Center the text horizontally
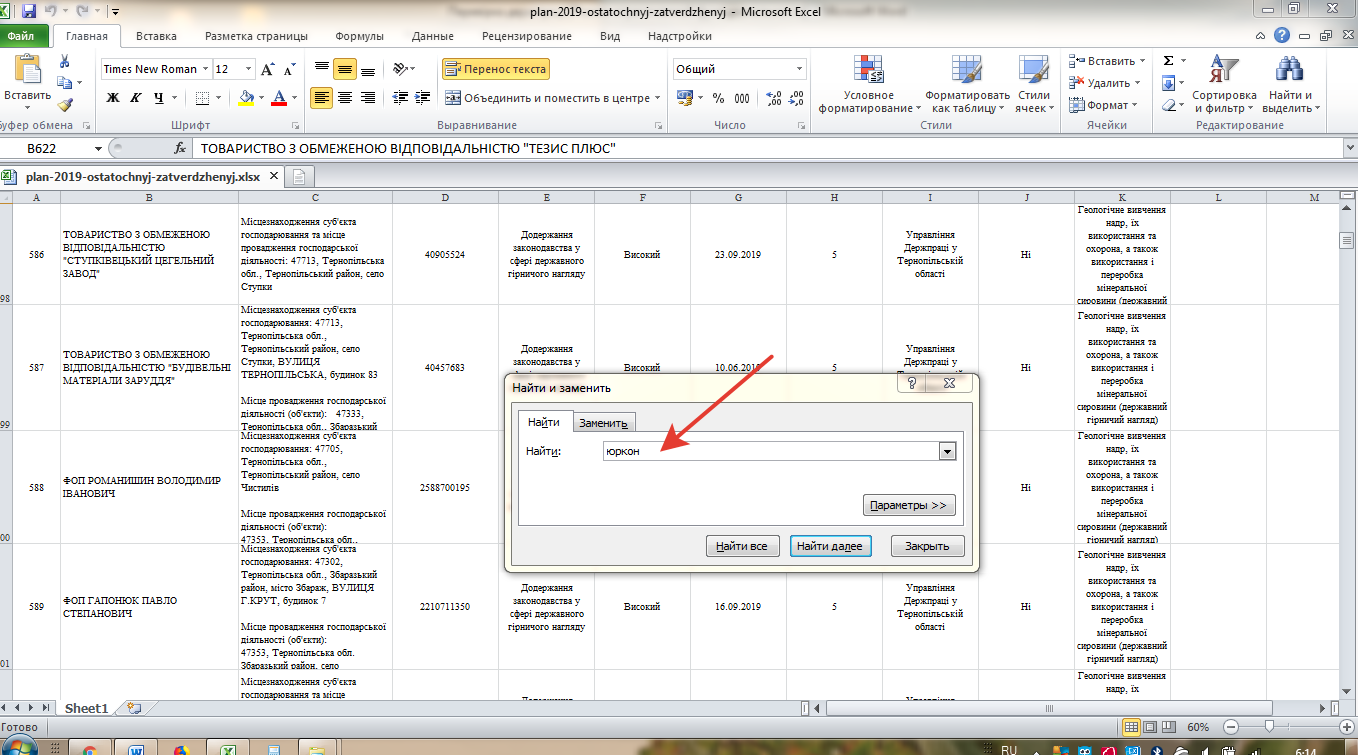Viewport: 1358px width, 755px height. click(x=345, y=98)
